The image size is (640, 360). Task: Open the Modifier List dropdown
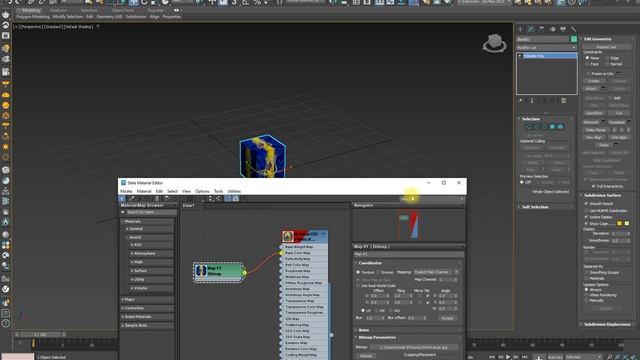click(547, 48)
